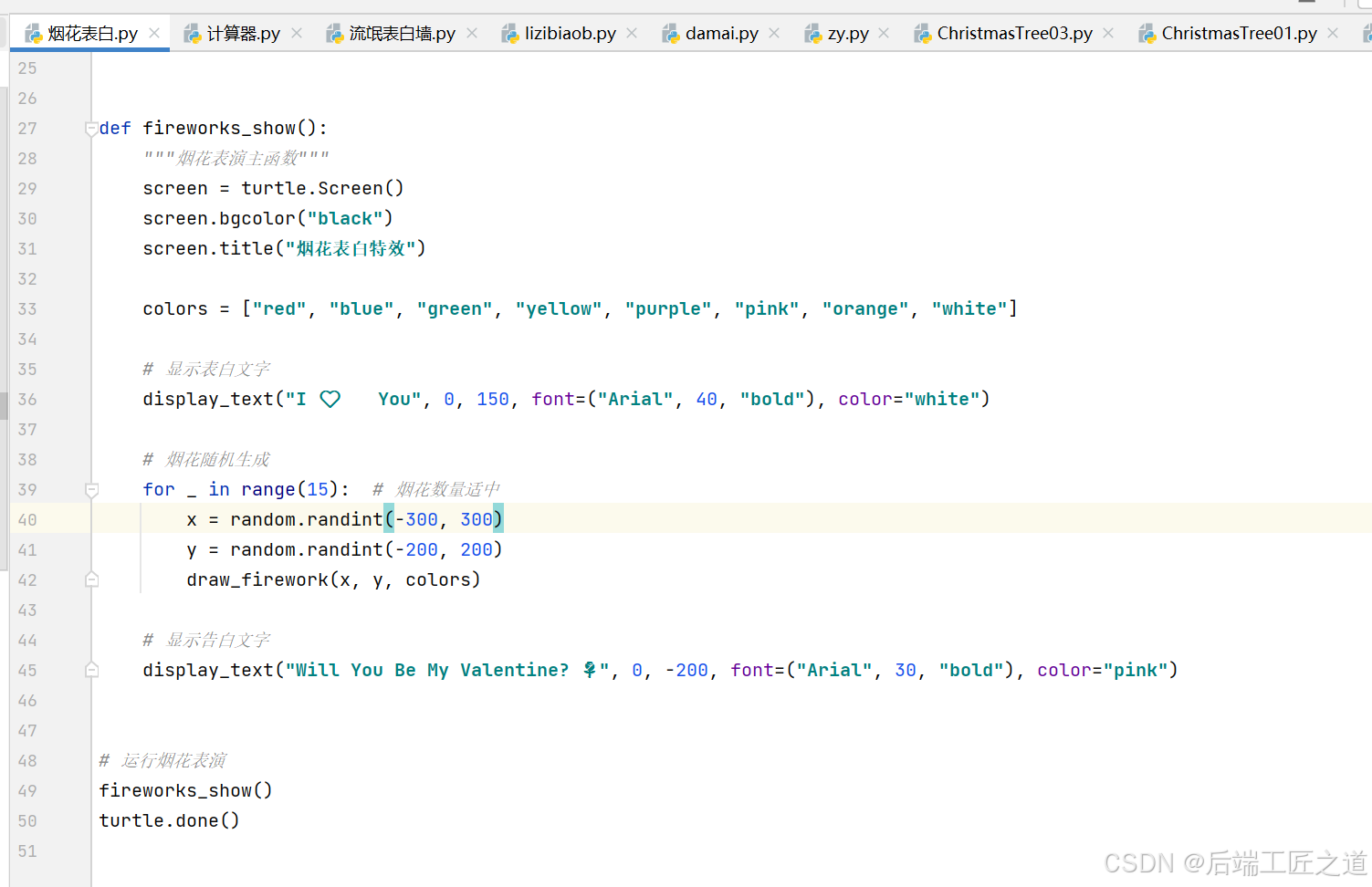Place cursor on 'fireworks_show' in the def line

219,129
